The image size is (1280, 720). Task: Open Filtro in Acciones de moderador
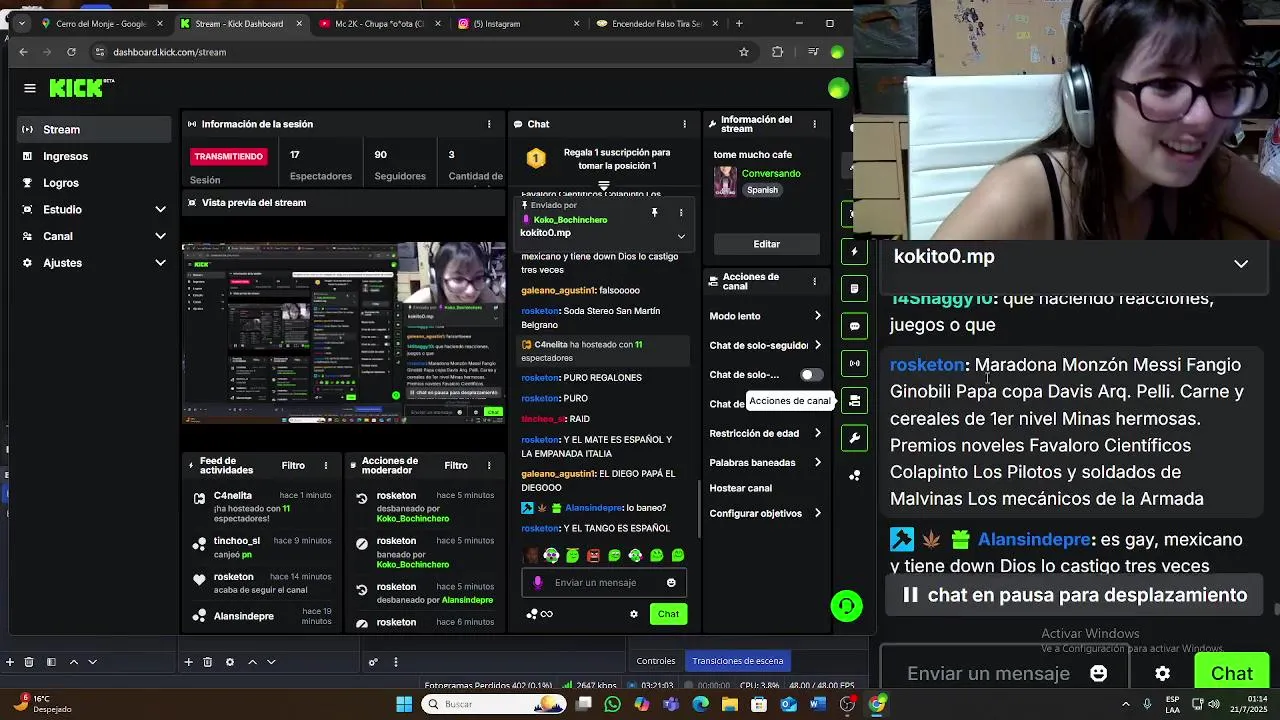tap(456, 465)
